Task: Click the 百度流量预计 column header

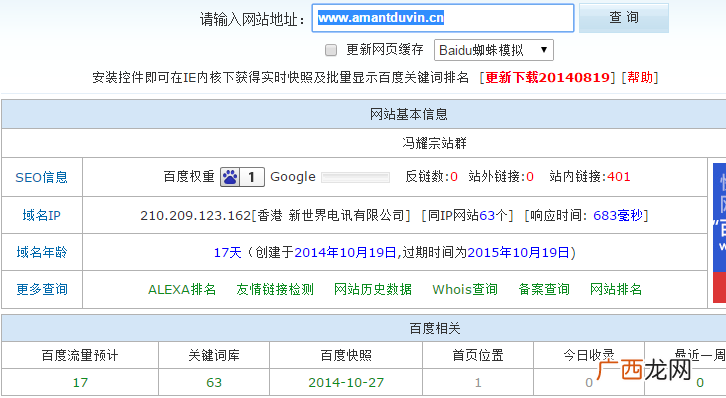Action: point(80,355)
